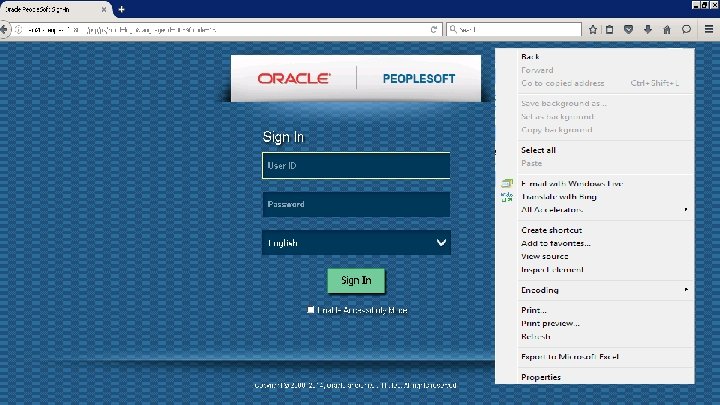Open All Accelerators menu entry
Image resolution: width=720 pixels, height=405 pixels.
click(x=552, y=210)
